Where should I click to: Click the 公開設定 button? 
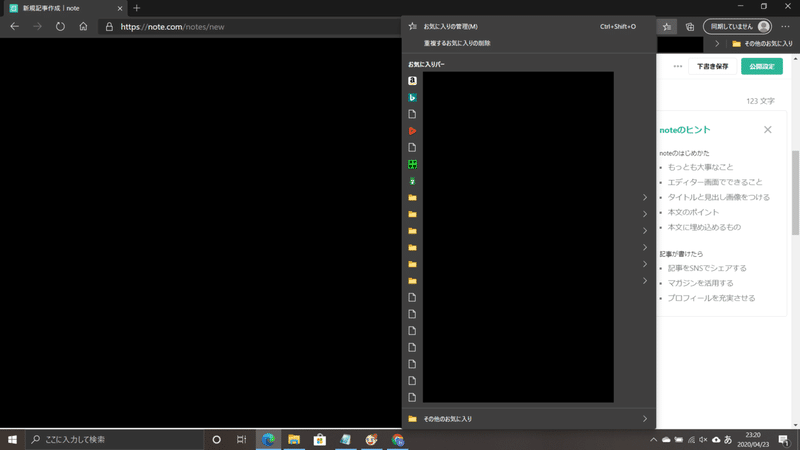762,66
